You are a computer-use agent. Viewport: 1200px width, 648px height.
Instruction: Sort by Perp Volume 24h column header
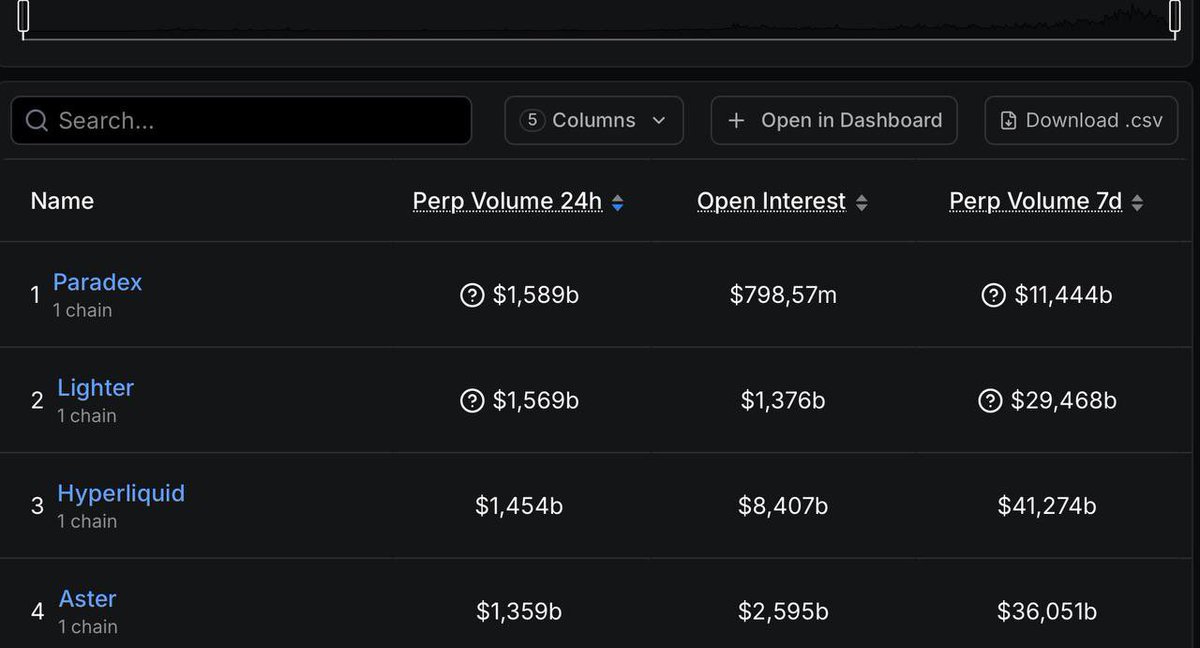[507, 201]
